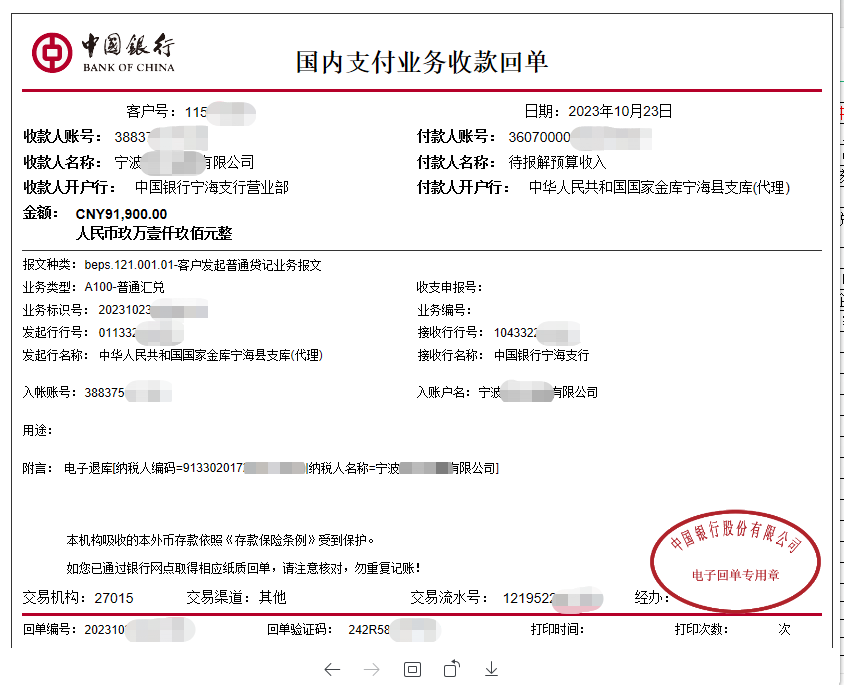Click the 回单编号 label
844x685 pixels.
click(x=50, y=629)
